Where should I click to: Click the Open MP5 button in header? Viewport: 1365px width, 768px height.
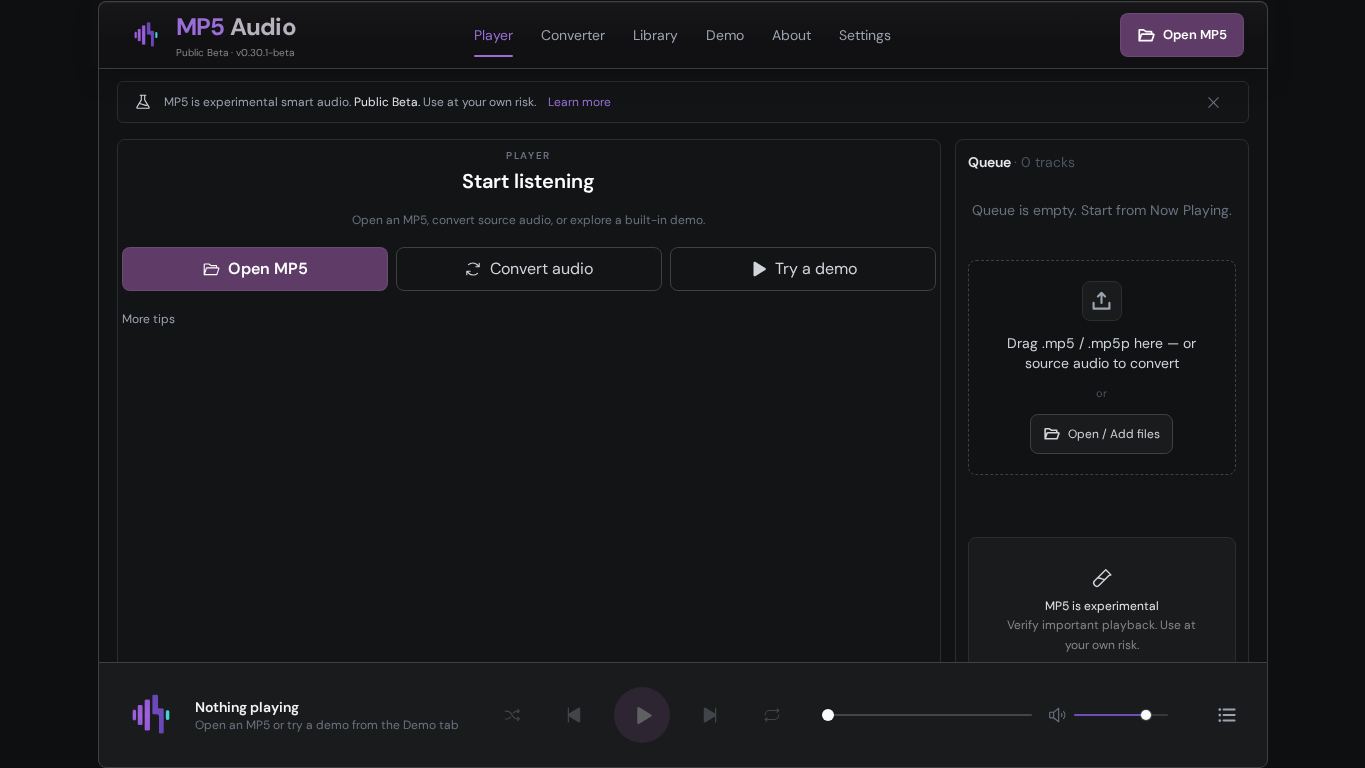click(x=1182, y=35)
